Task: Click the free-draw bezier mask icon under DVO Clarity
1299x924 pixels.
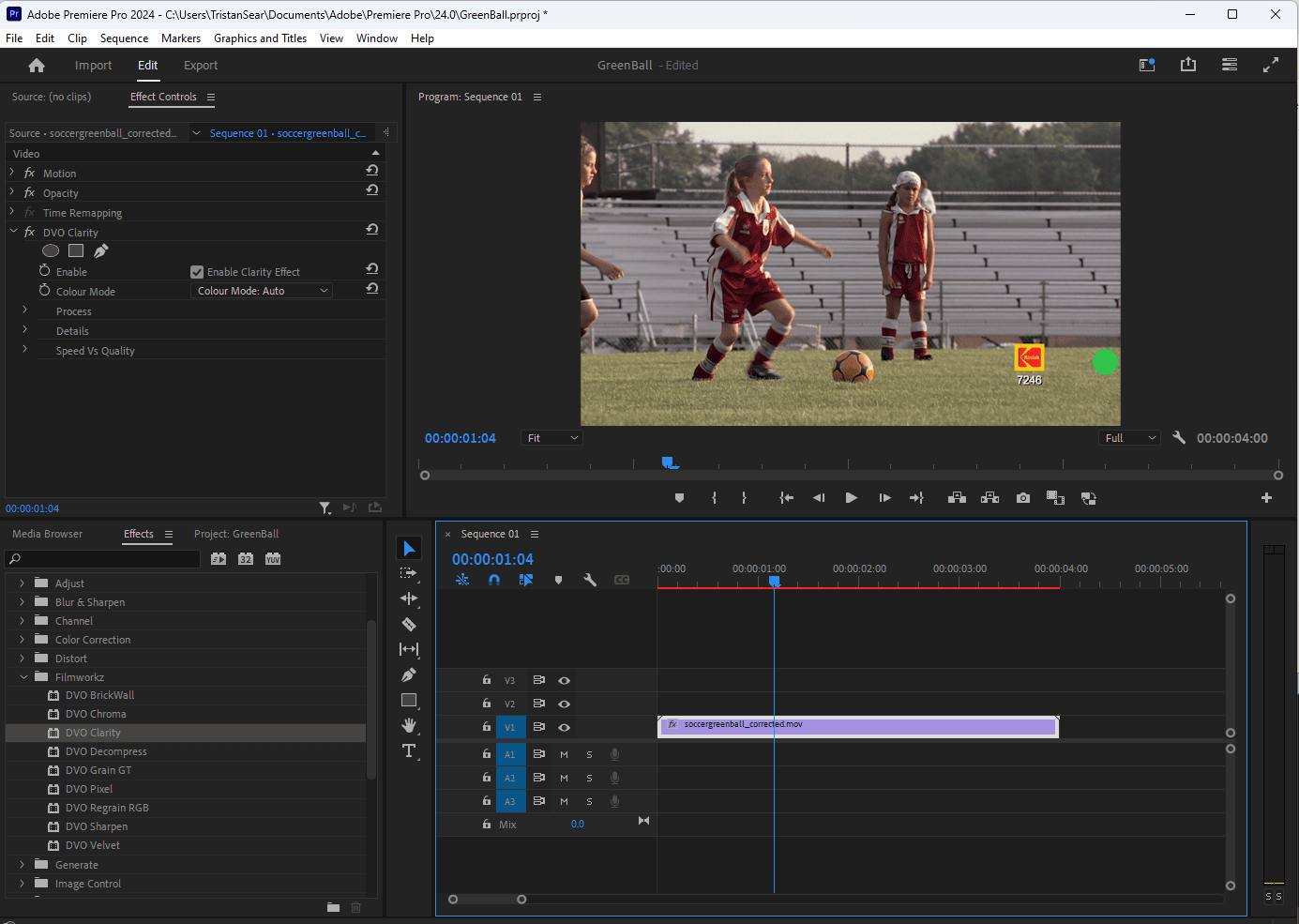Action: (x=100, y=250)
